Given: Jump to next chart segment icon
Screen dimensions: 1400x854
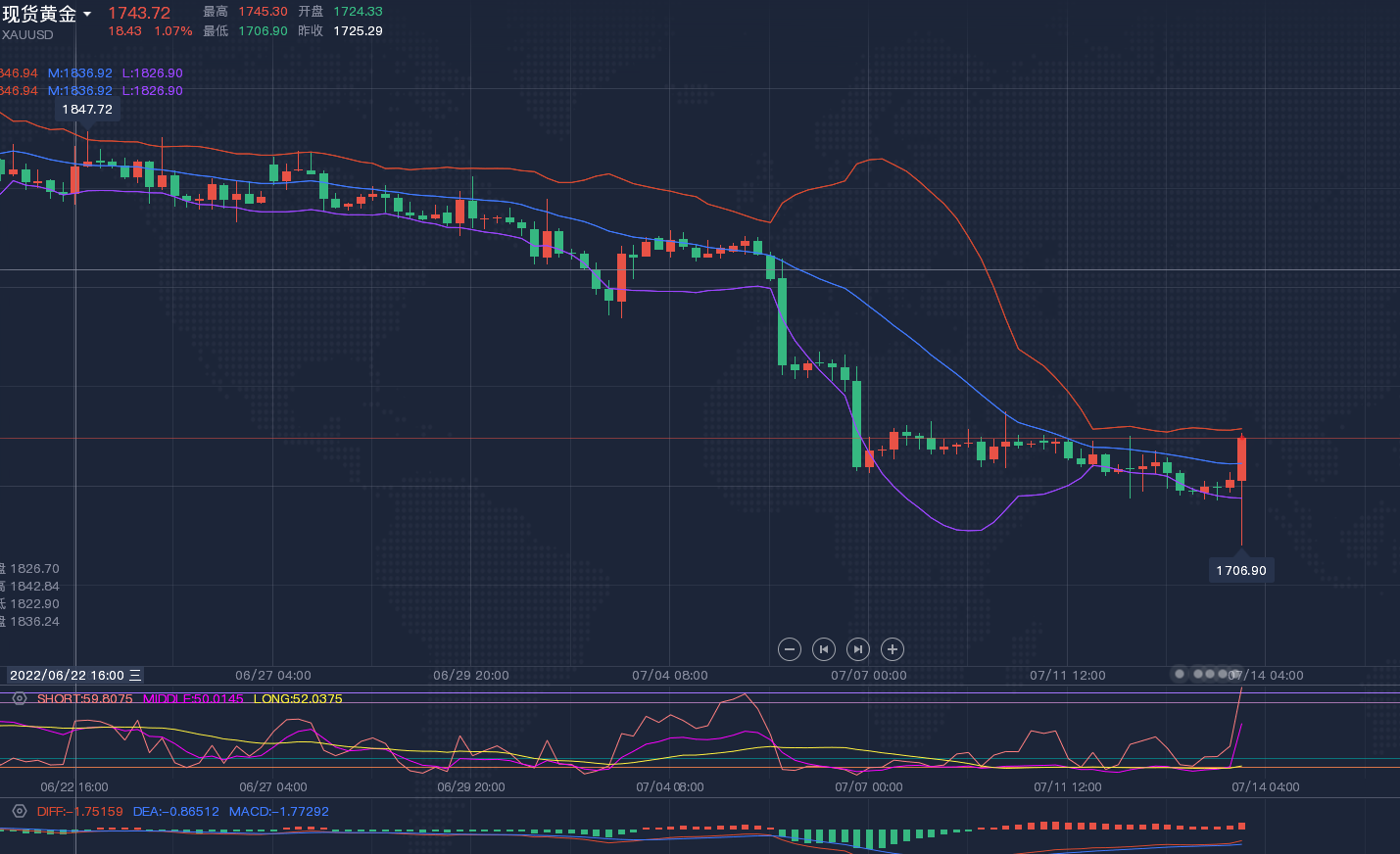Looking at the screenshot, I should (857, 649).
